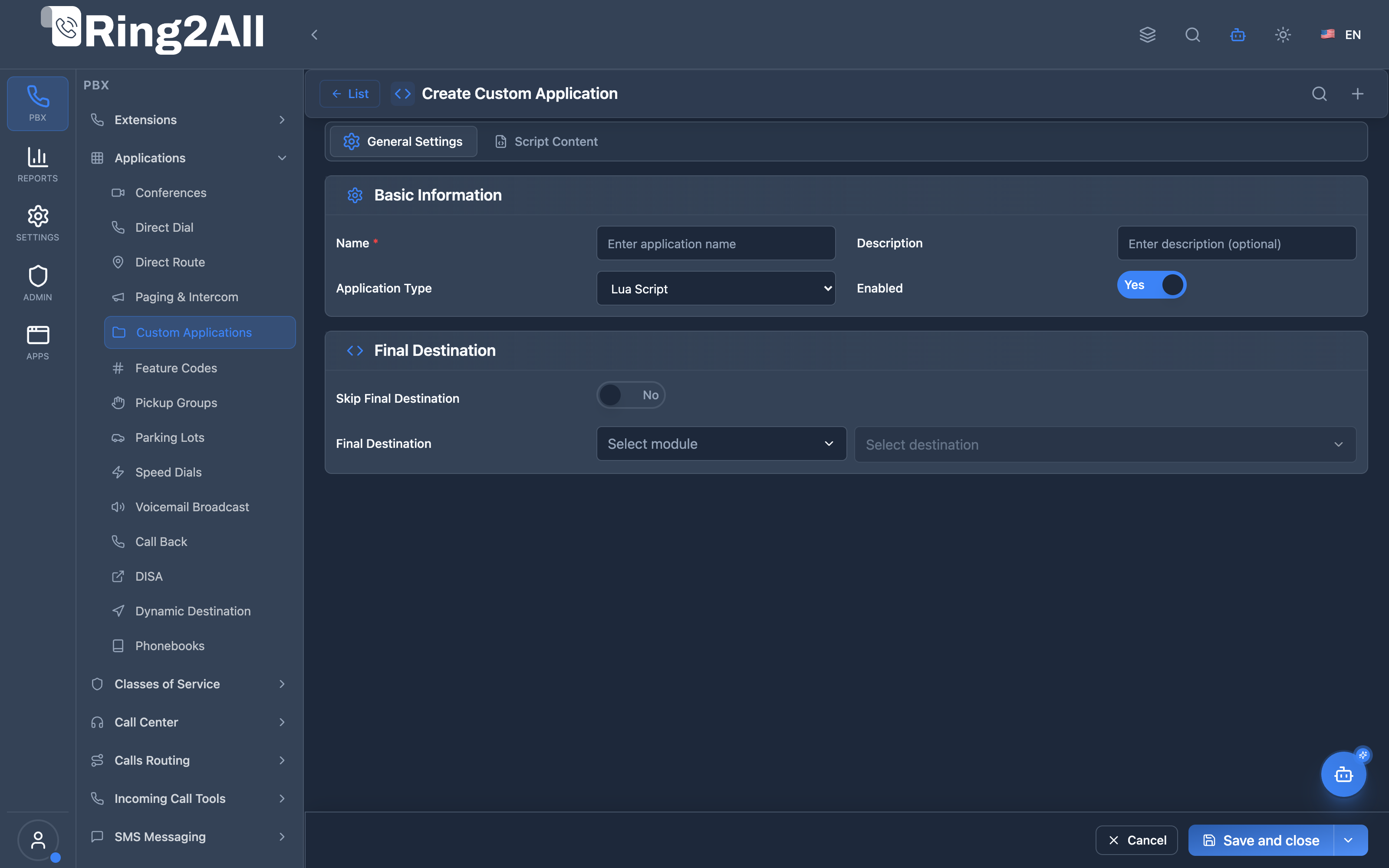The image size is (1389, 868).
Task: Click the List back button
Action: click(x=349, y=94)
